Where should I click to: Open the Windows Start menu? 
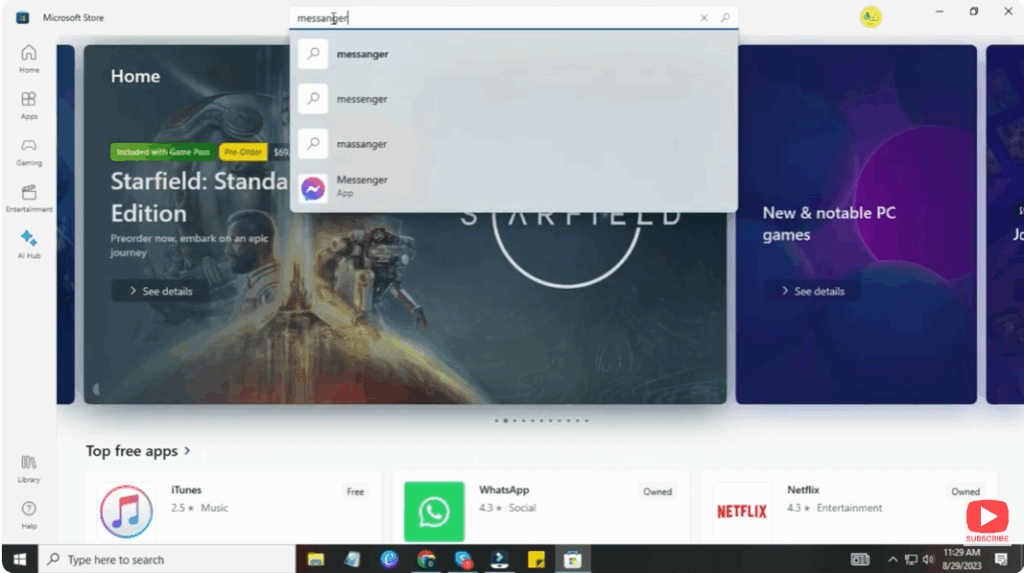[19, 559]
